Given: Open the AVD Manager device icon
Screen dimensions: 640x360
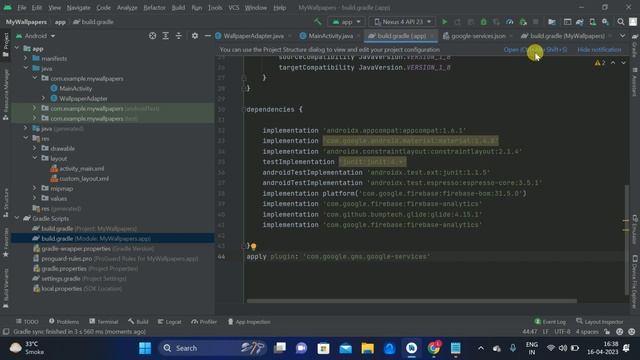Looking at the screenshot, I should pos(592,22).
